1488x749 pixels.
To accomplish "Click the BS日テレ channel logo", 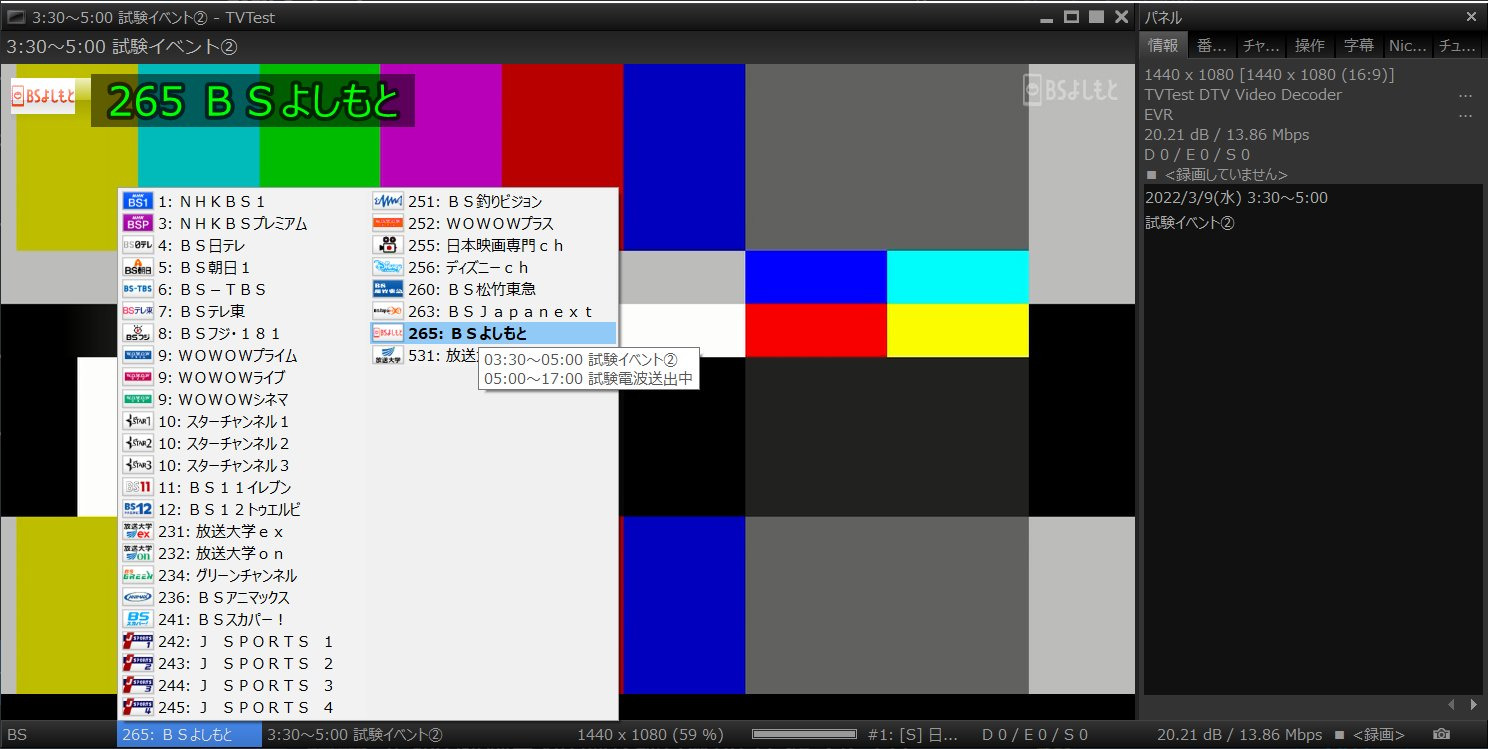I will point(137,246).
